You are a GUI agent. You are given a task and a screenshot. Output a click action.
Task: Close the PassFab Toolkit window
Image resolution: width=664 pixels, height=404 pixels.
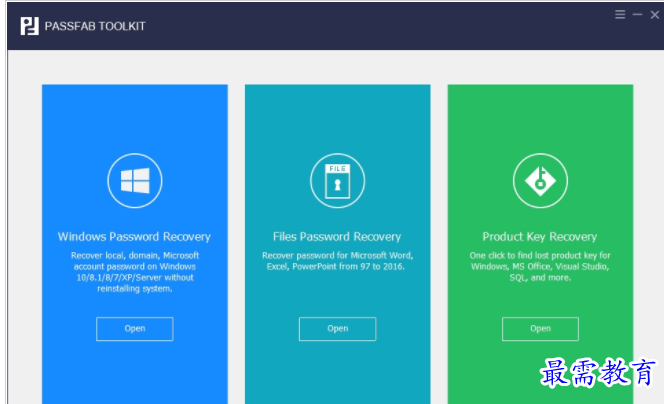pos(655,15)
